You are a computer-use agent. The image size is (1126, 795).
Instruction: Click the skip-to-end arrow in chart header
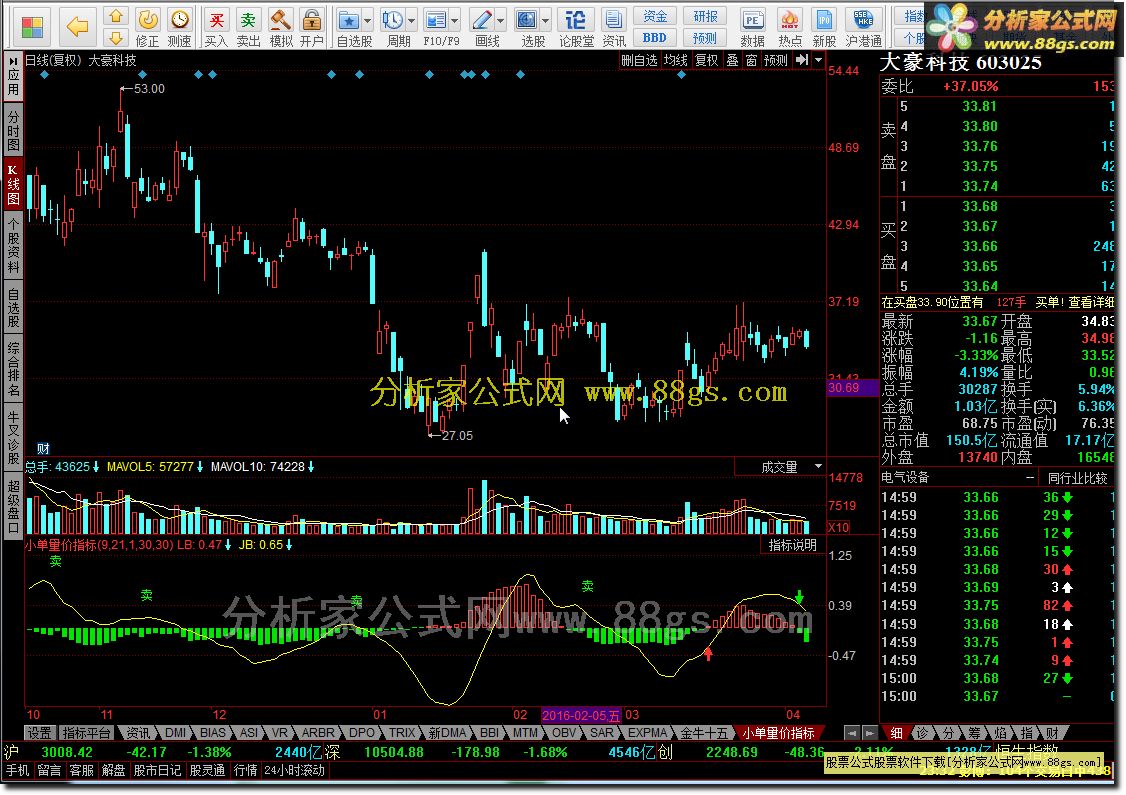coord(802,60)
